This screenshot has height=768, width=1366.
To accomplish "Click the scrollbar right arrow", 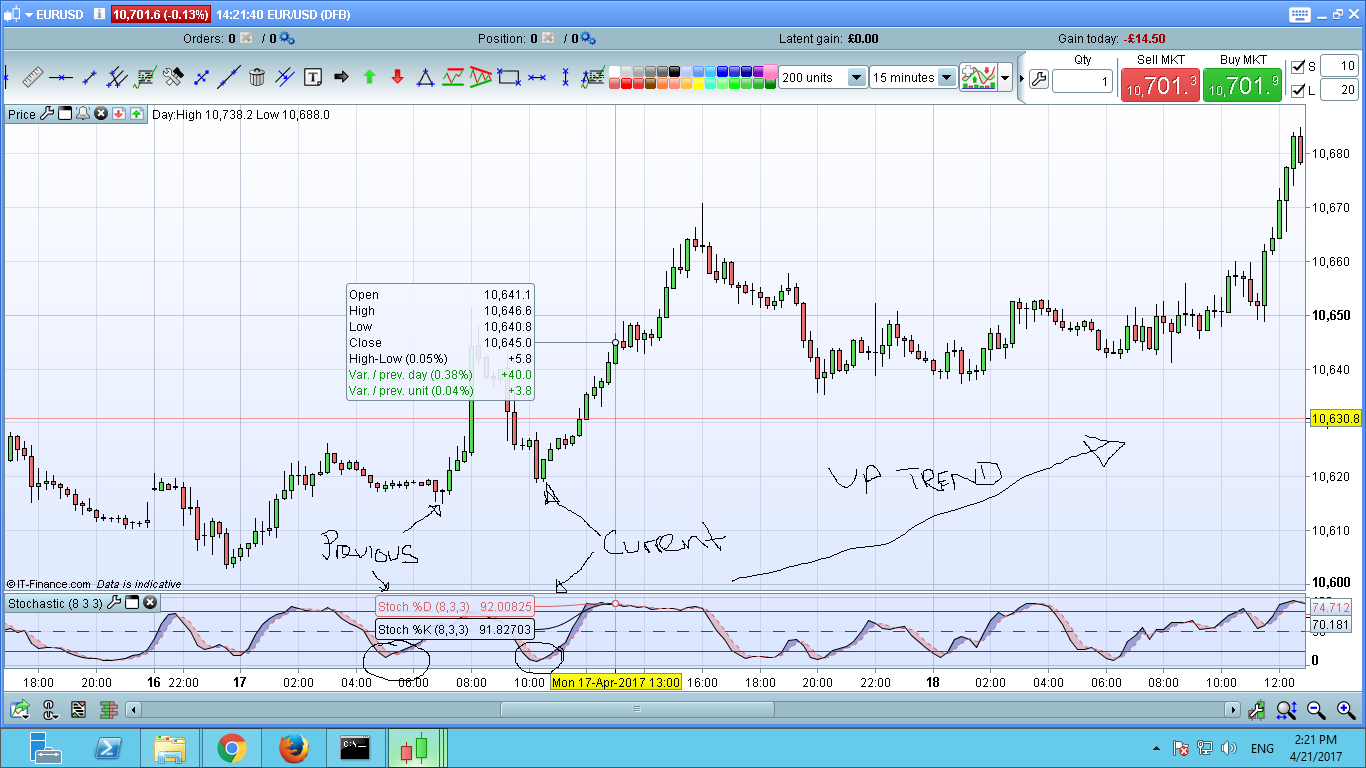I will (x=1233, y=710).
